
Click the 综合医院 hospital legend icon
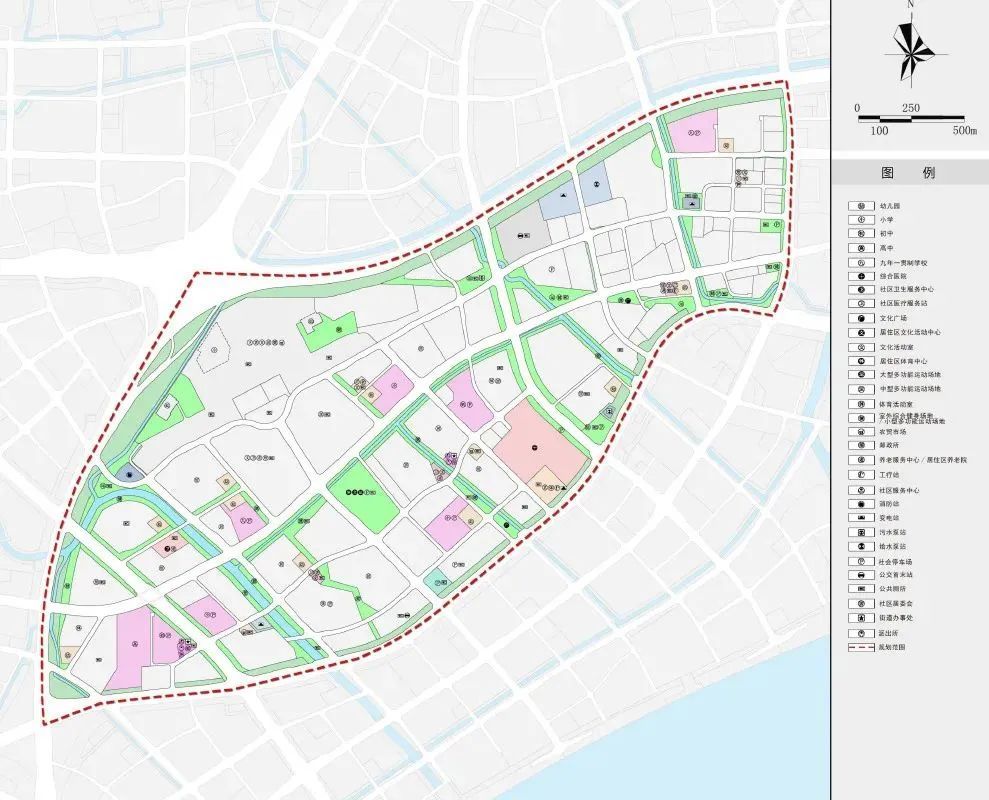[861, 276]
